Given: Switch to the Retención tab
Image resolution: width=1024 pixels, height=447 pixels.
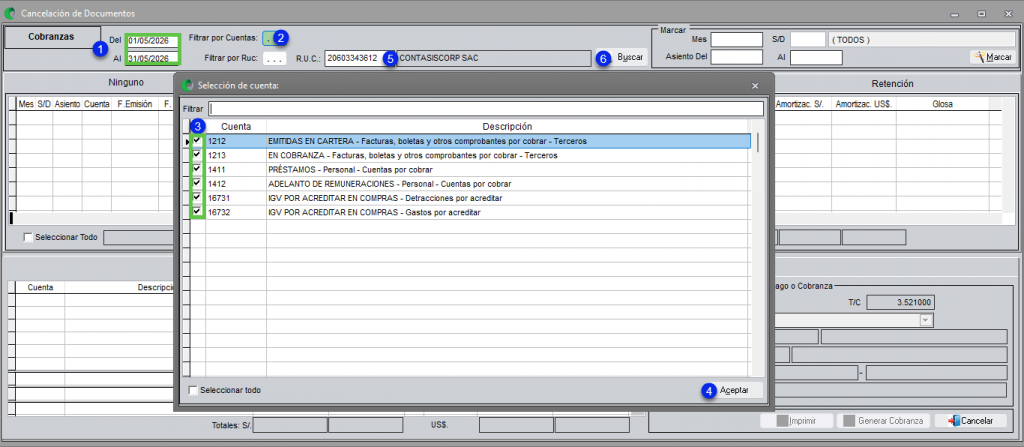Looking at the screenshot, I should pyautogui.click(x=892, y=84).
